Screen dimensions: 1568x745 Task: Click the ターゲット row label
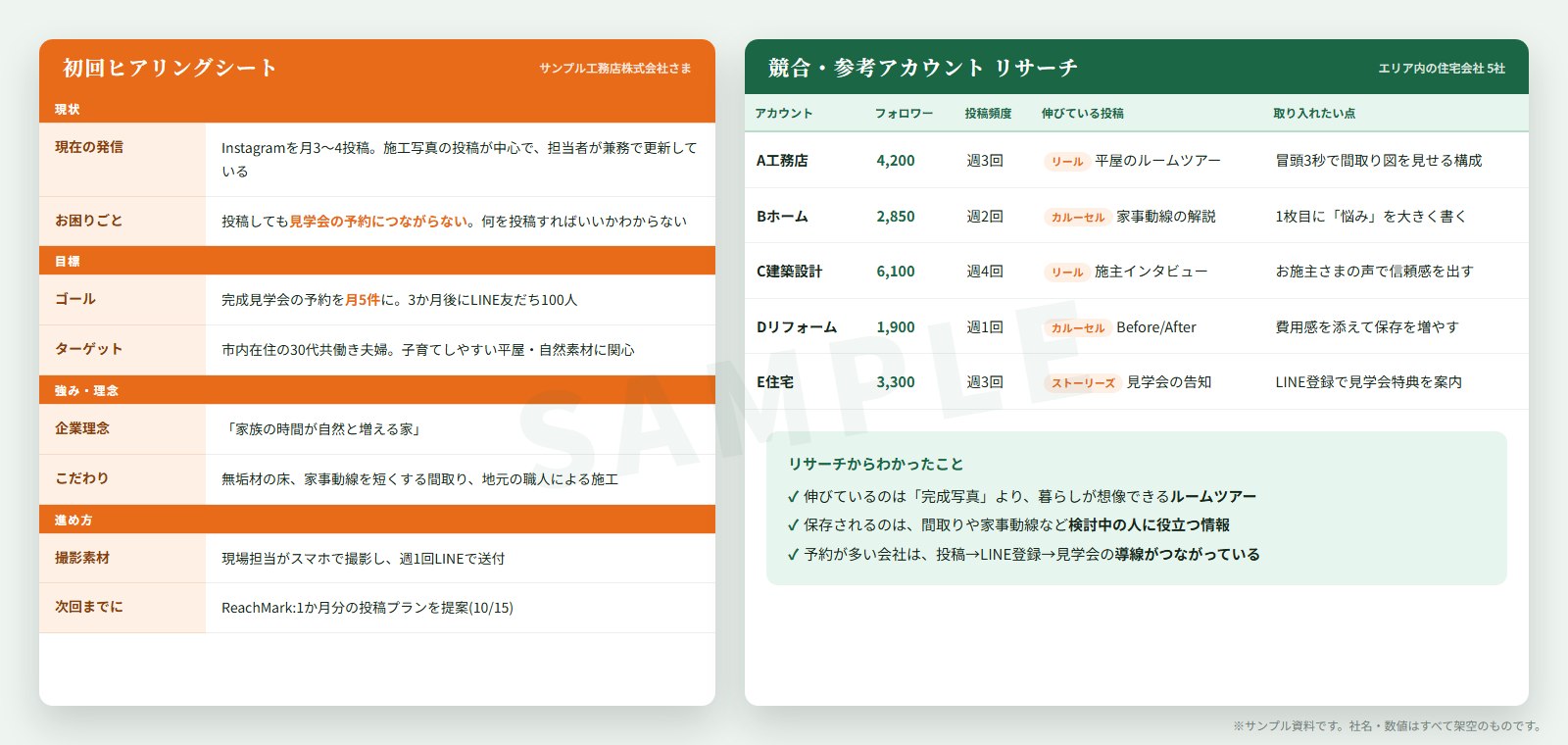coord(89,349)
